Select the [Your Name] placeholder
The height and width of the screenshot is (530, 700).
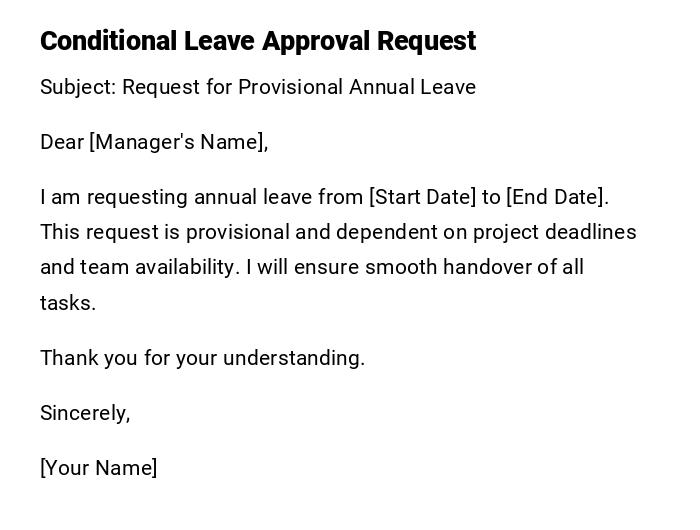(x=98, y=468)
